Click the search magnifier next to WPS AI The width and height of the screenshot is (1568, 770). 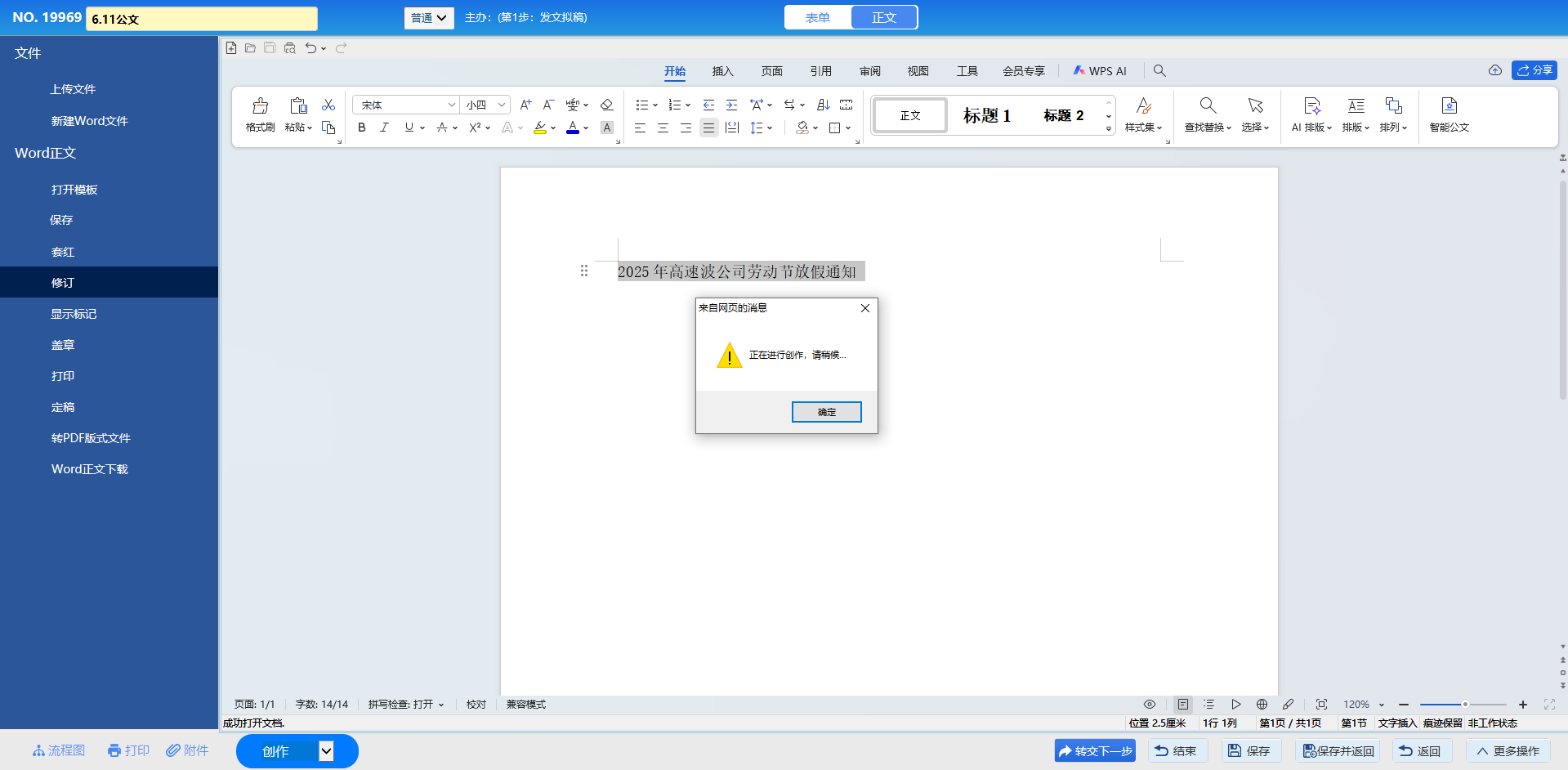(1159, 71)
